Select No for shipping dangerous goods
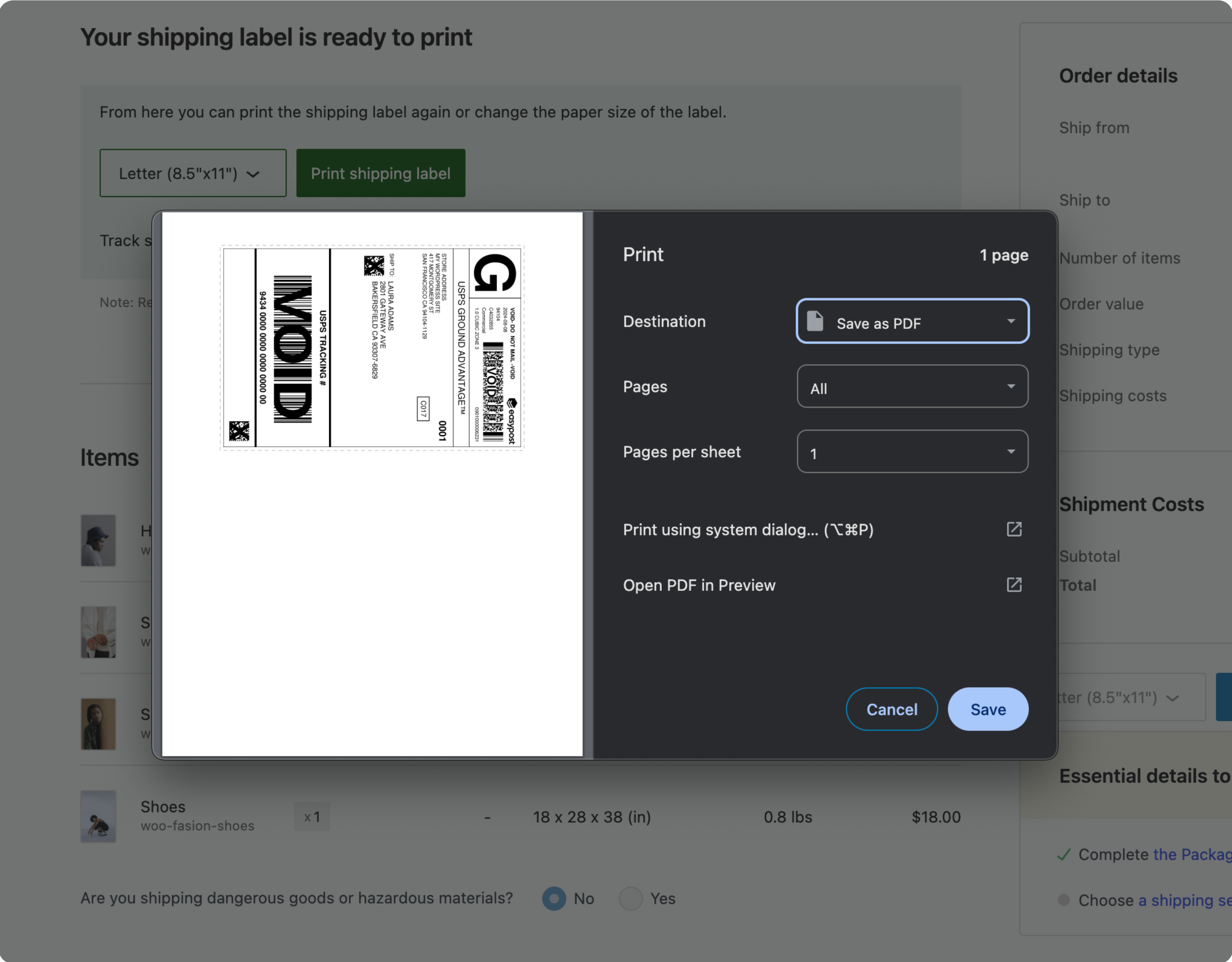This screenshot has height=962, width=1232. 554,898
